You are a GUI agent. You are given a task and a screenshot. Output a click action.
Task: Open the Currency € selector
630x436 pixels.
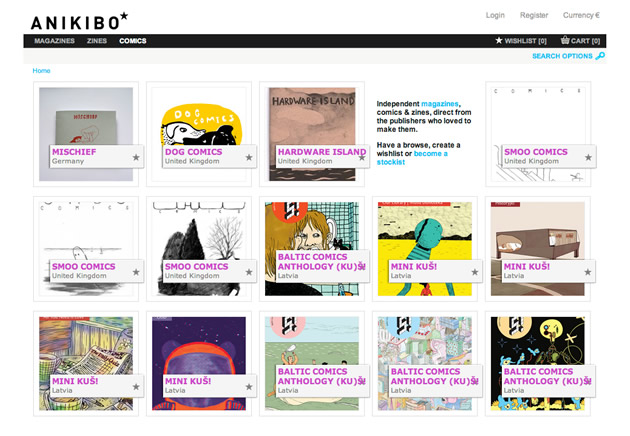tap(581, 15)
